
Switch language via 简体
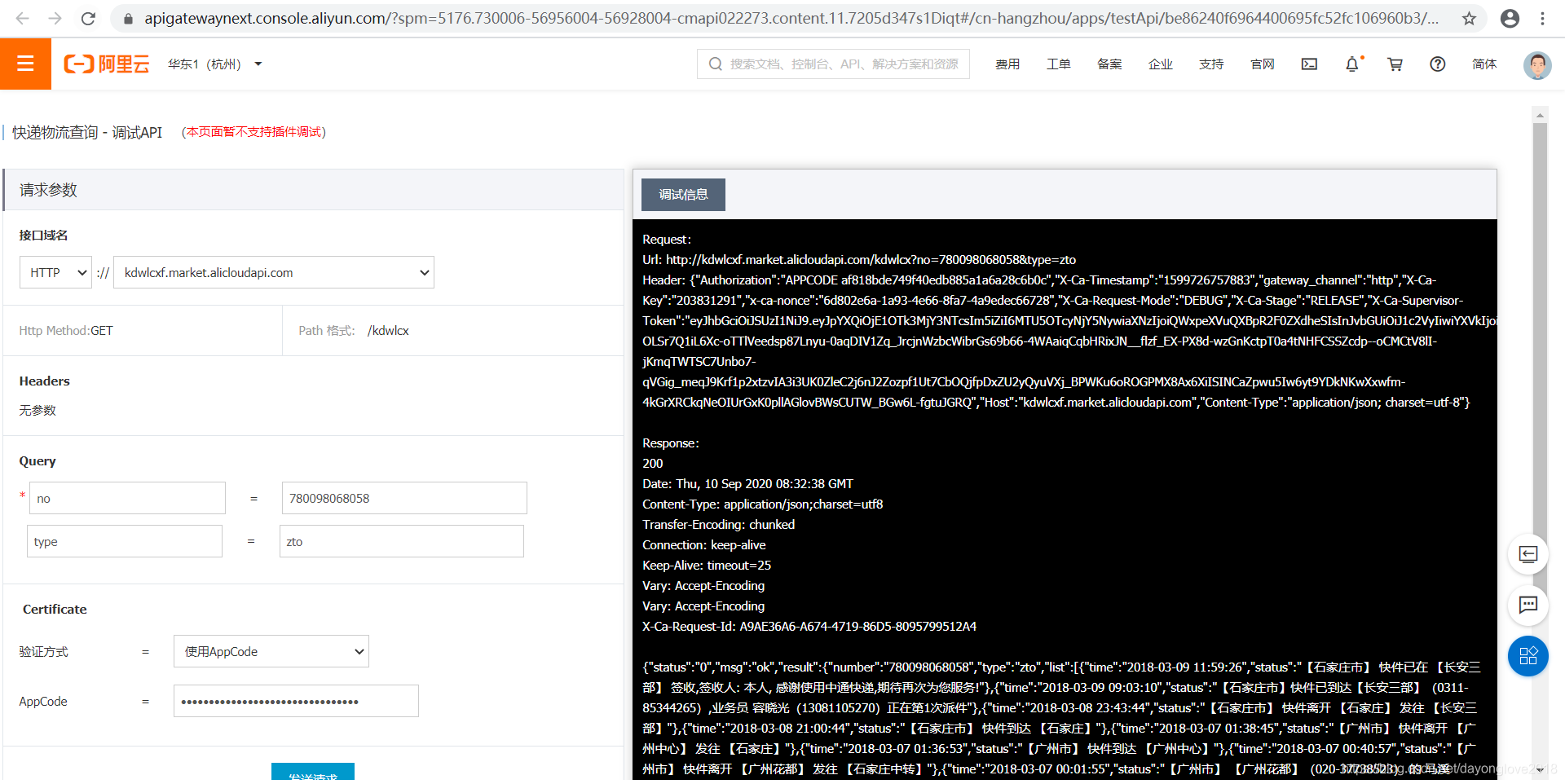[x=1484, y=64]
